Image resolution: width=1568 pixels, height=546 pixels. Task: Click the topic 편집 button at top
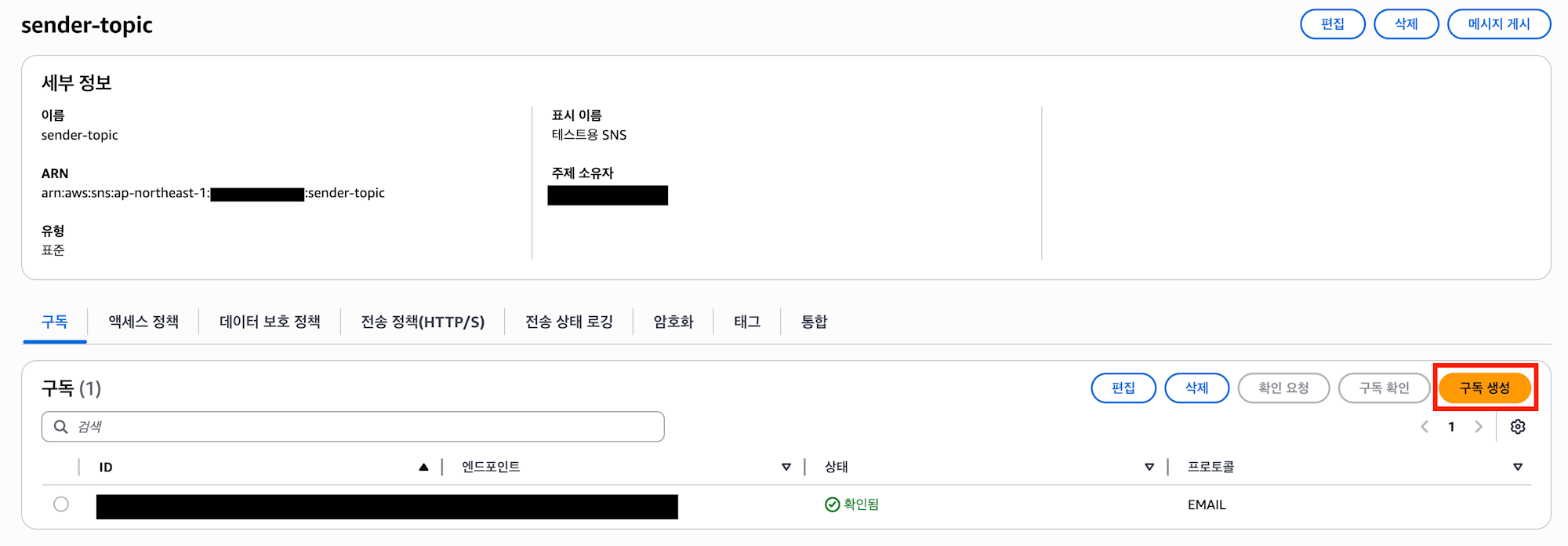click(x=1333, y=24)
